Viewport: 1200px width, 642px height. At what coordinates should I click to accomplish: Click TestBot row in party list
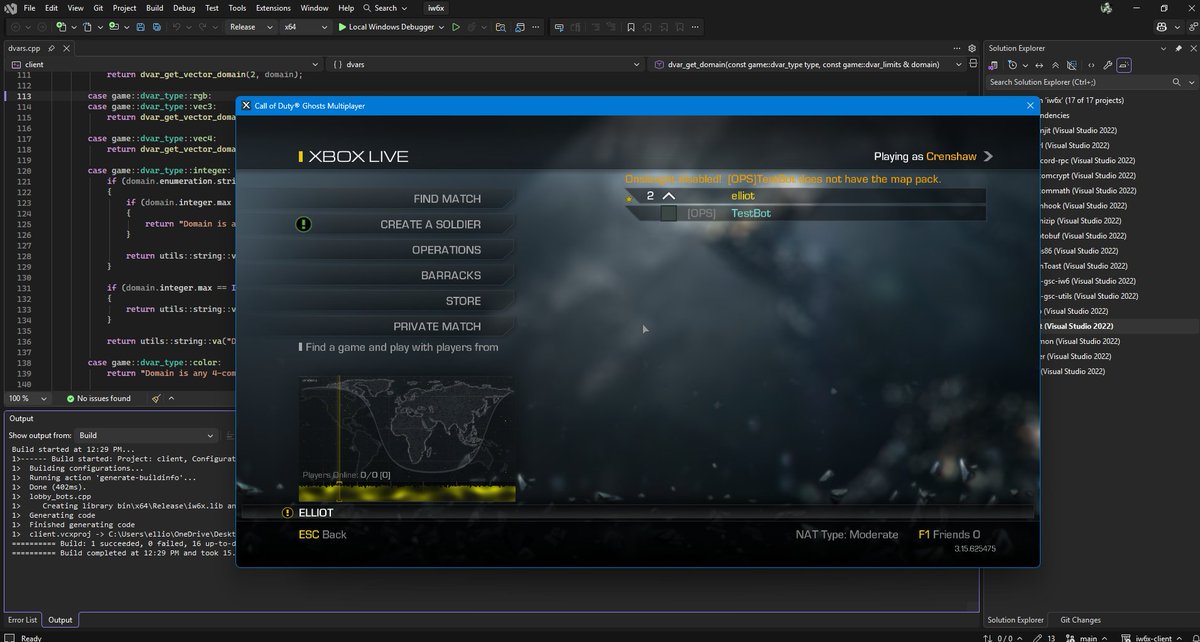805,213
